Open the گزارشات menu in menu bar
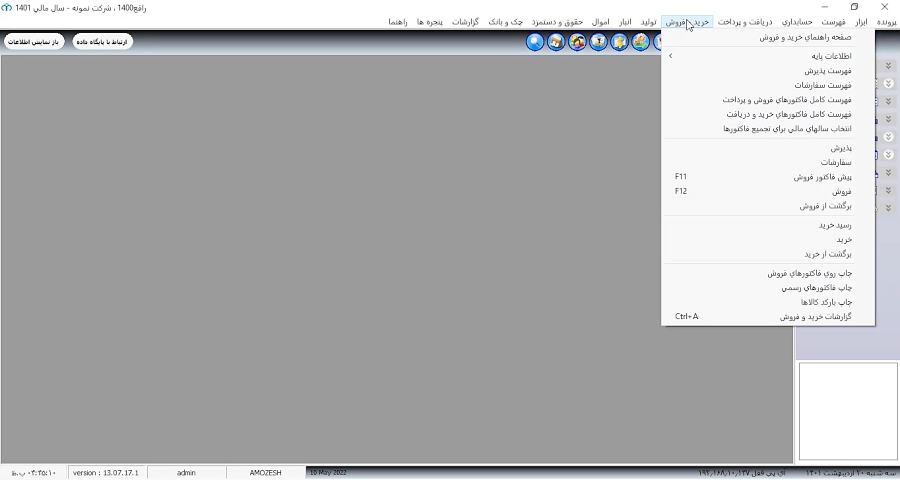Screen dimensions: 900x480 [x=465, y=22]
